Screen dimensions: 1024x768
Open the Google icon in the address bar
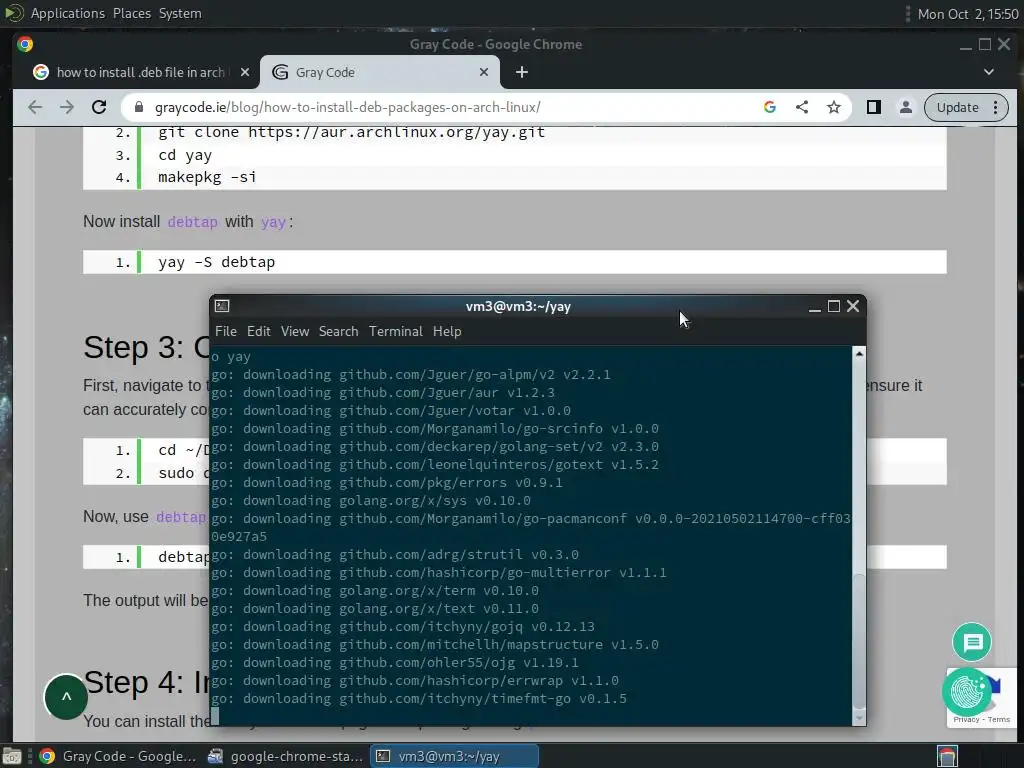point(770,107)
